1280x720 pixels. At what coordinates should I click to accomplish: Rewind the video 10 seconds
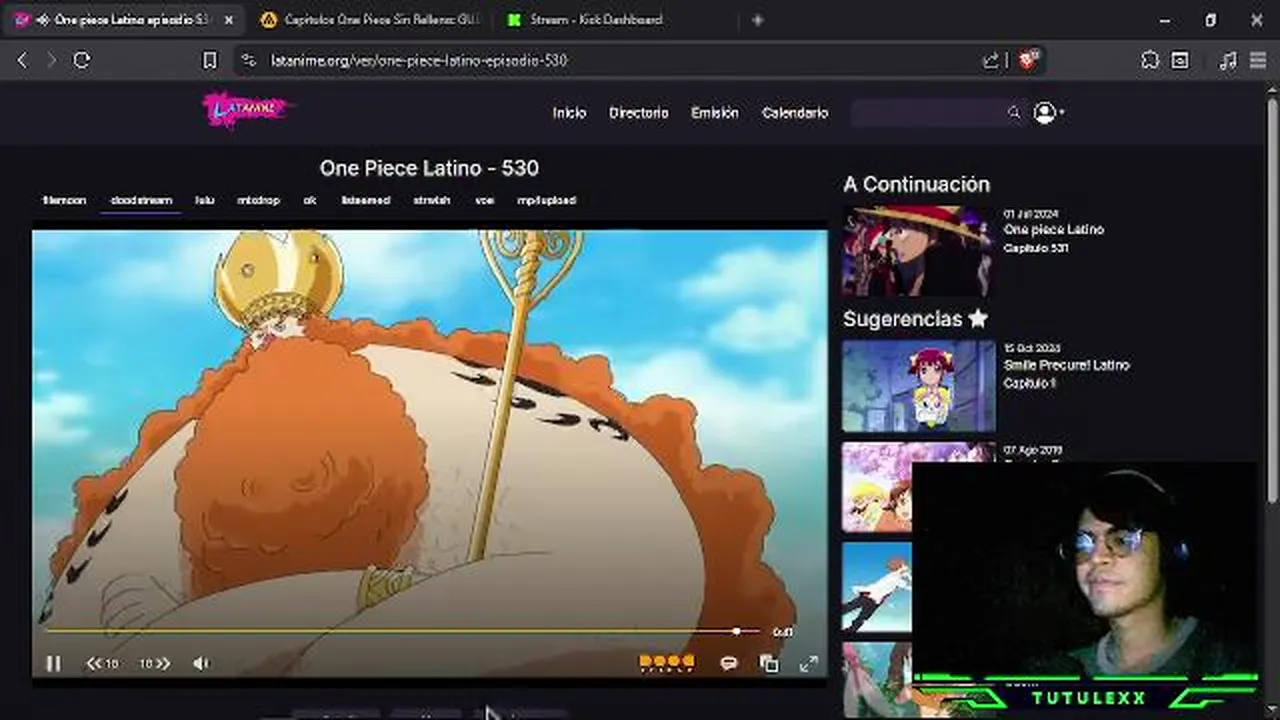click(x=102, y=663)
